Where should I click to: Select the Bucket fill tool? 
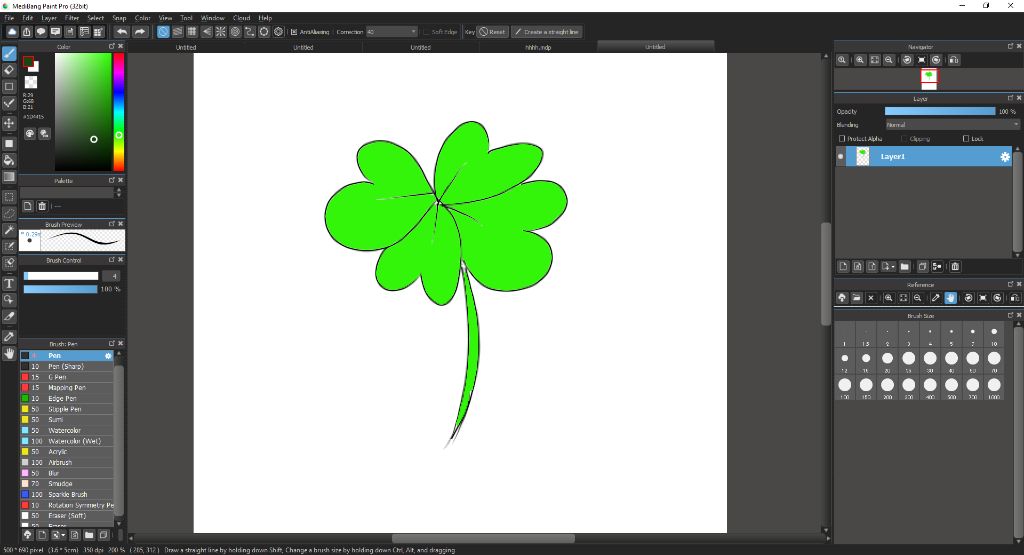pos(9,160)
